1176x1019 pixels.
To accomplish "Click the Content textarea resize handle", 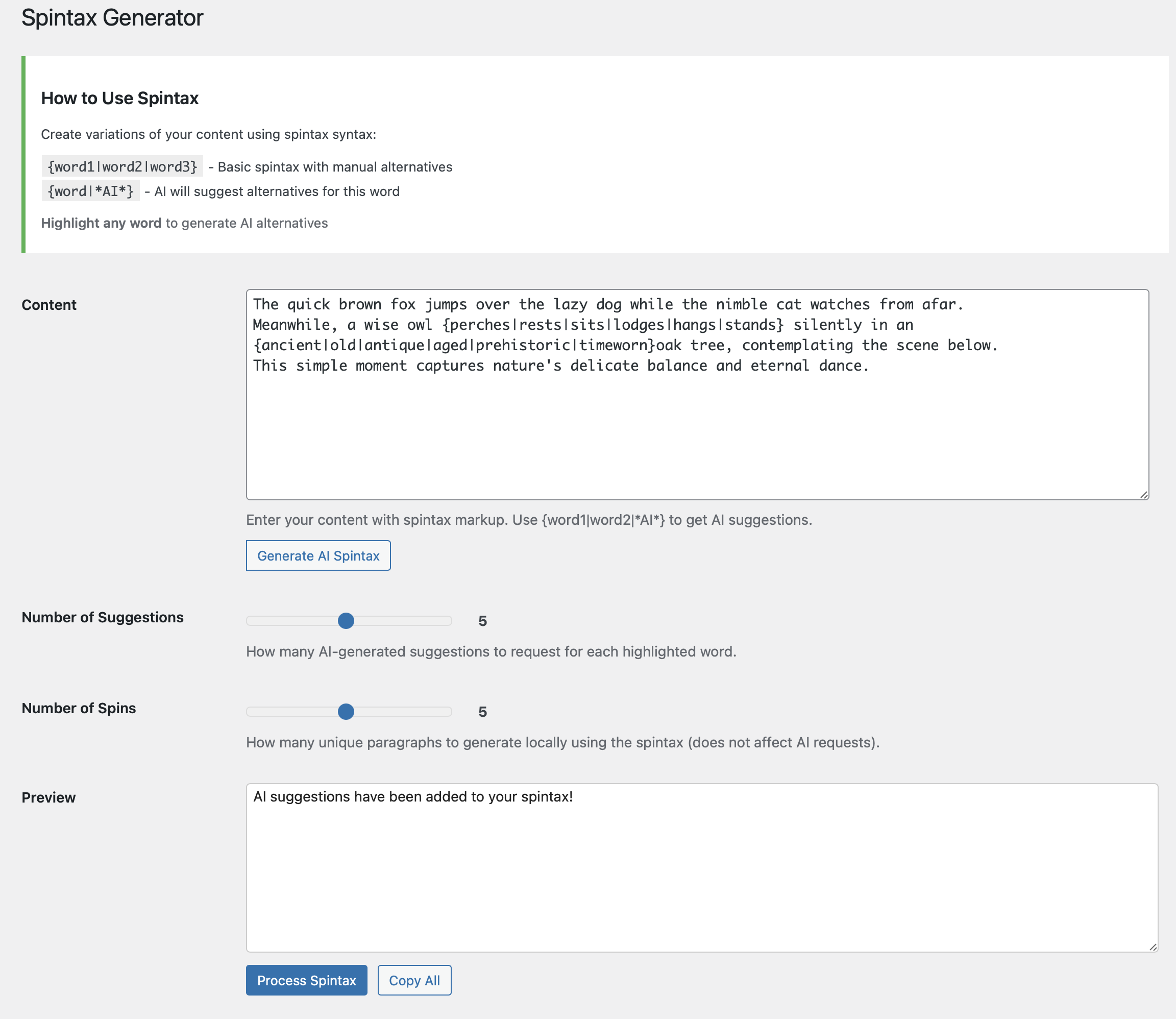I will tap(1144, 495).
